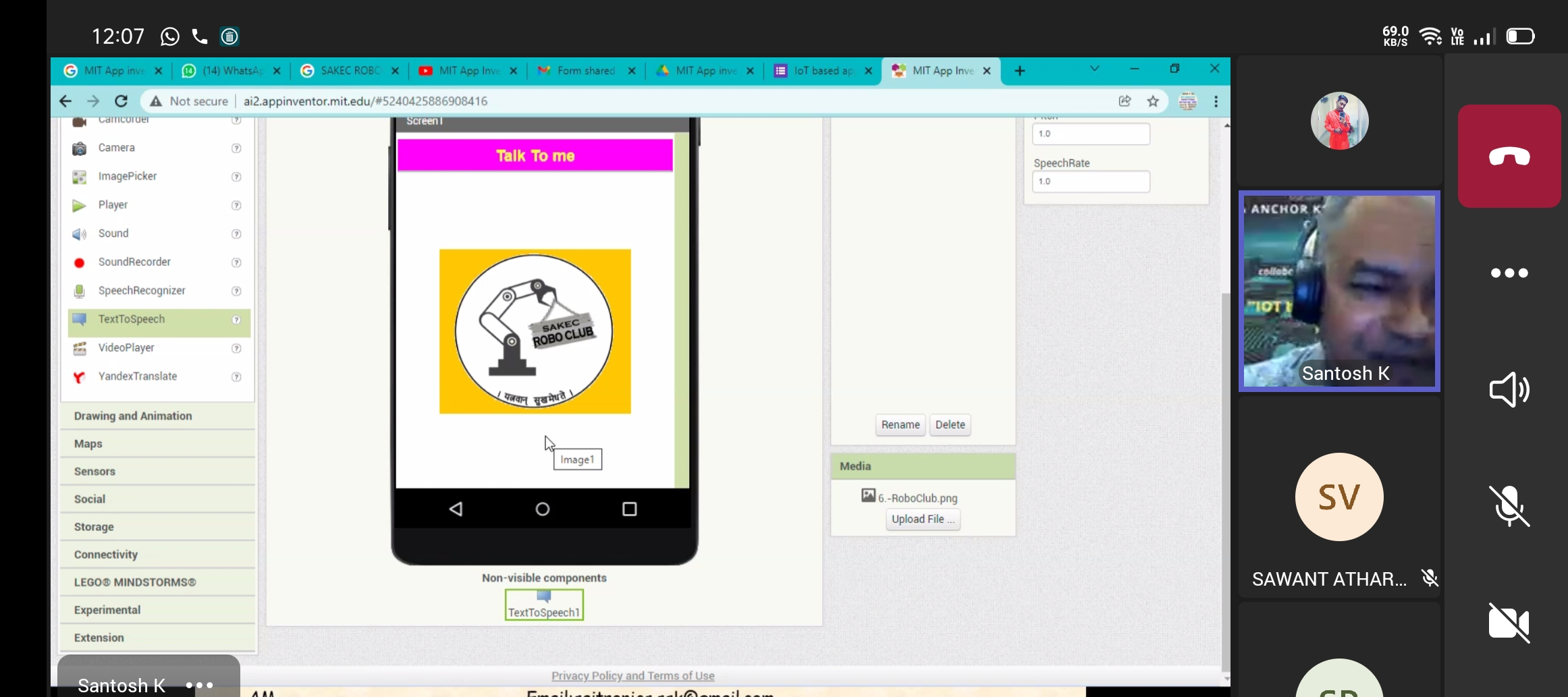The height and width of the screenshot is (697, 1568).
Task: Click the Rename component button
Action: click(x=900, y=425)
